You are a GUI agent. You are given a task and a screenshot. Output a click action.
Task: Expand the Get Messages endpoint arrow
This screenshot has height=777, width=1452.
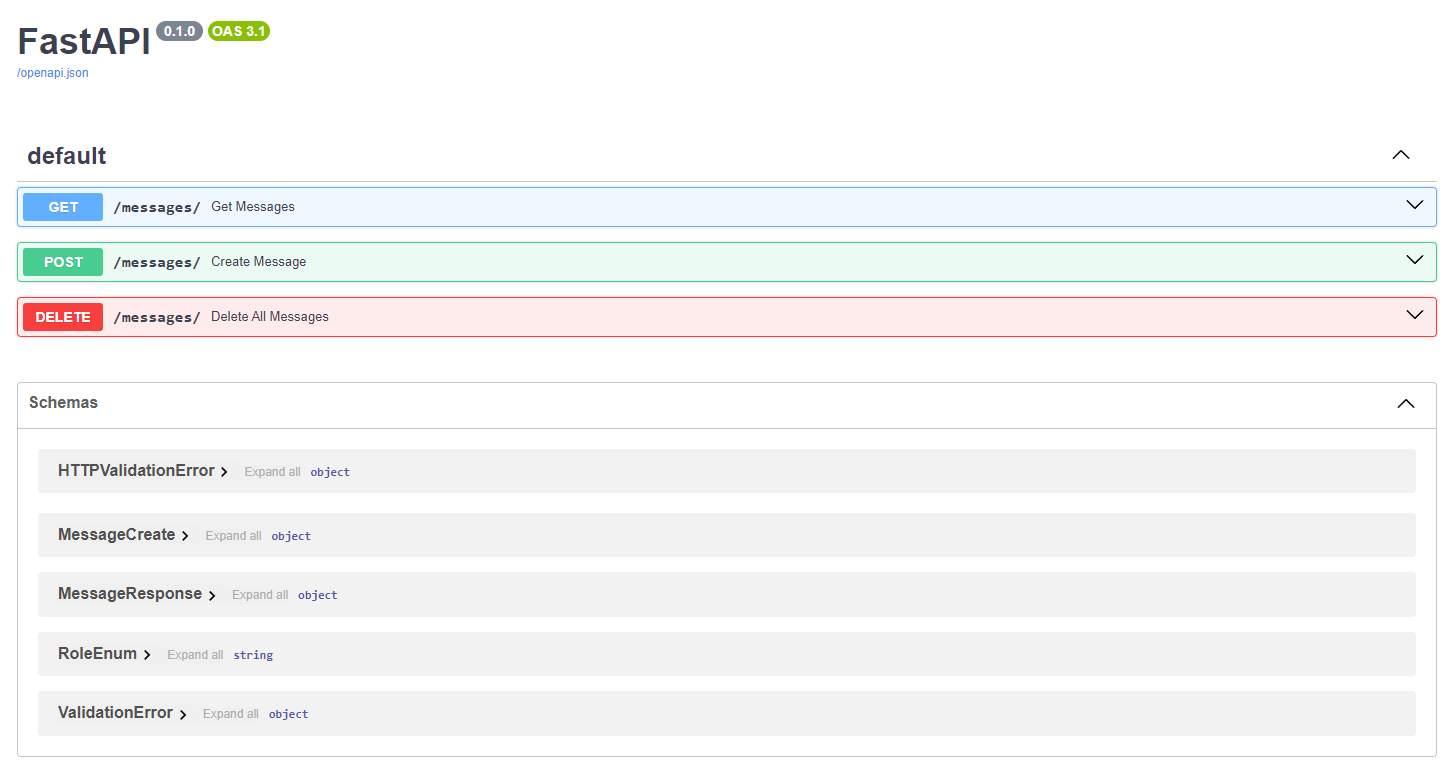click(x=1415, y=205)
